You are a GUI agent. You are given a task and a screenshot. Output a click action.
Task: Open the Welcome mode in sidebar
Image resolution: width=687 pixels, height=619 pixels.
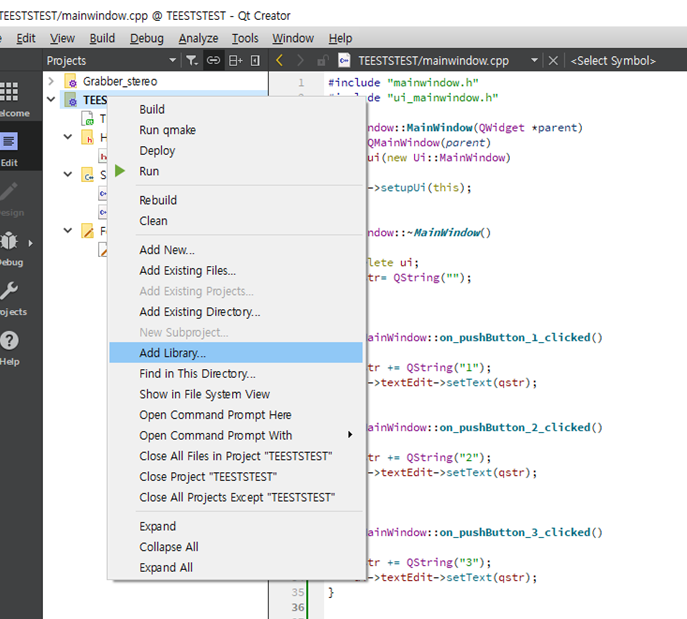click(x=9, y=98)
